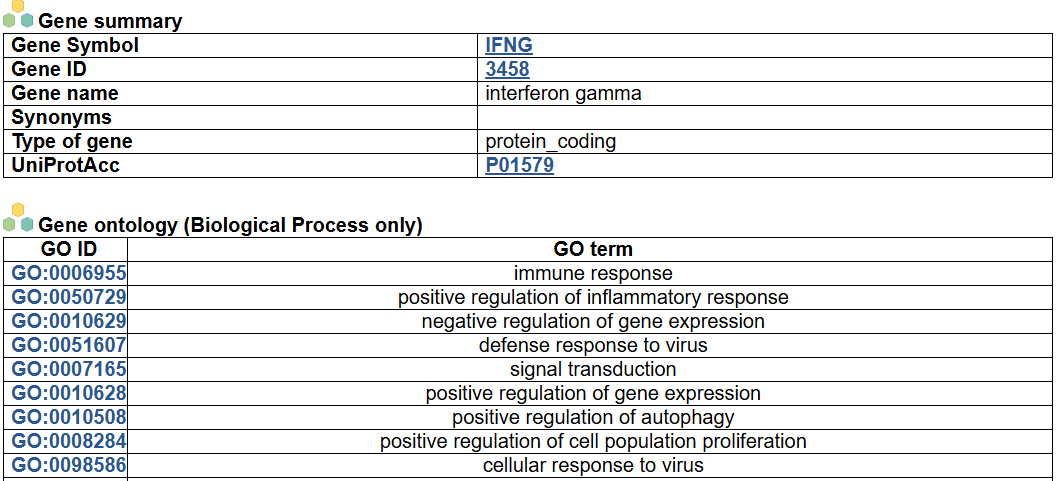Visit the GO:0007165 signal transduction link
Viewport: 1058px width, 481px height.
pyautogui.click(x=69, y=369)
